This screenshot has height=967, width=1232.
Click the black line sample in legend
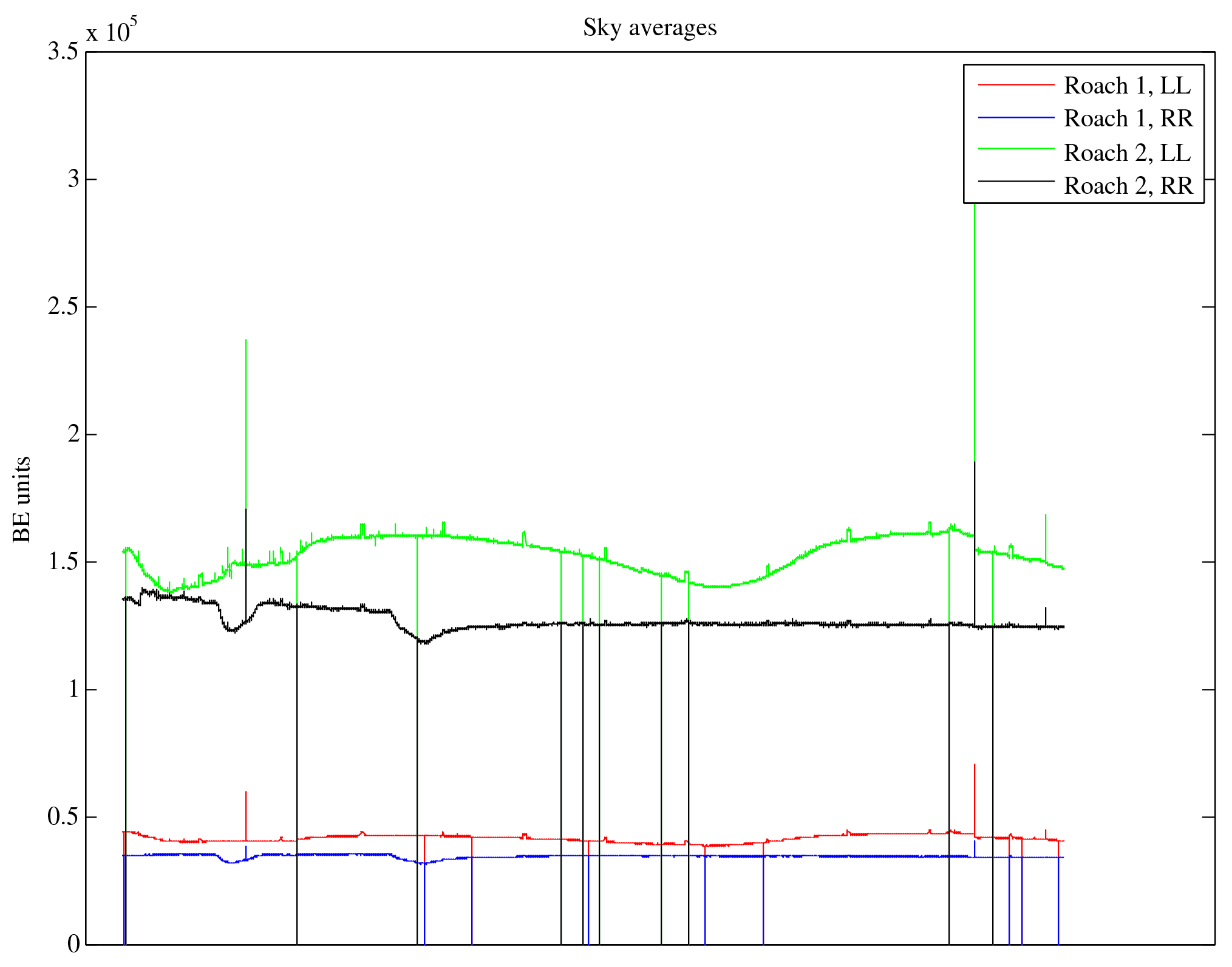pos(1016,181)
